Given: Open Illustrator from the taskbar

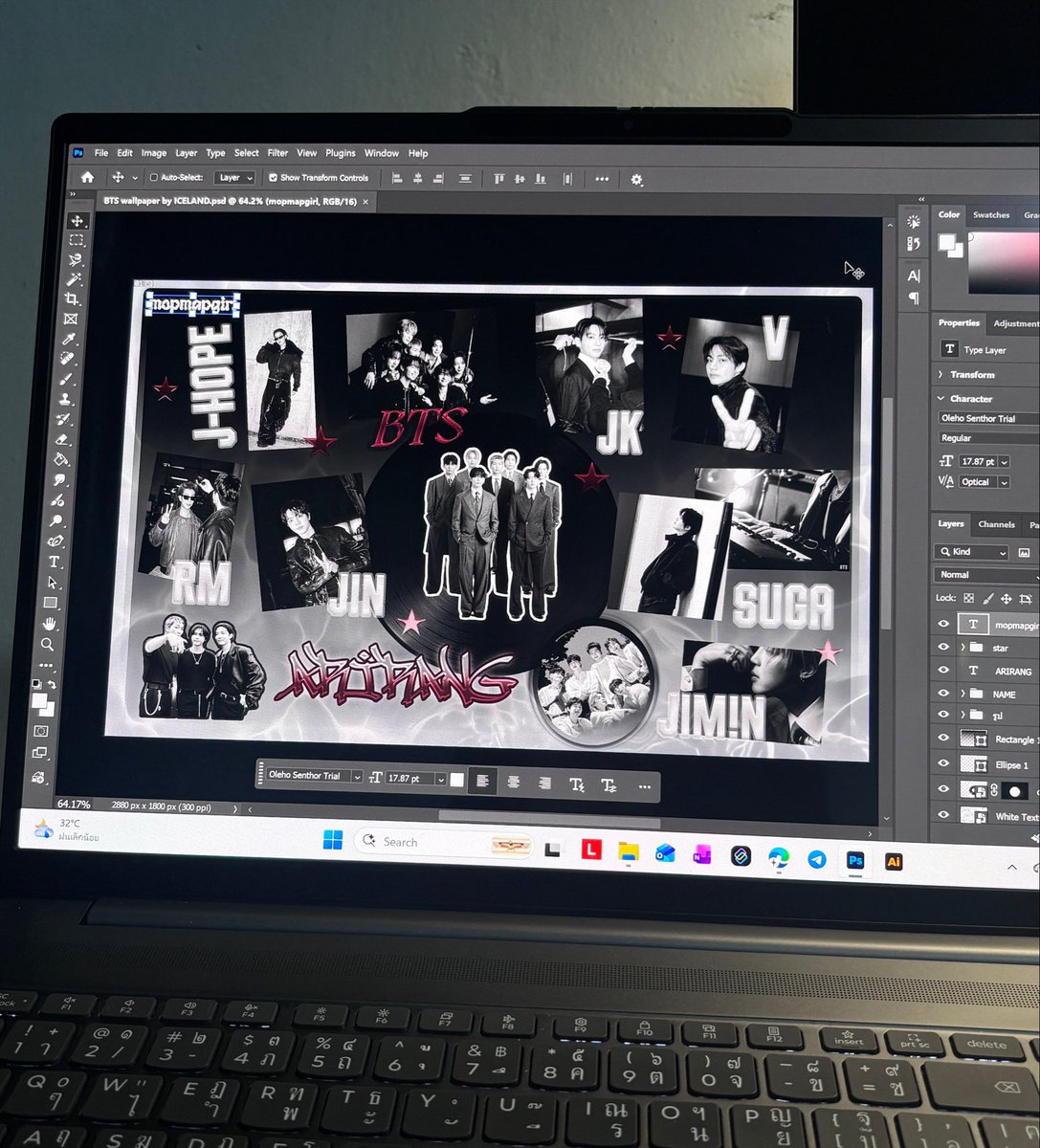Looking at the screenshot, I should click(x=894, y=861).
